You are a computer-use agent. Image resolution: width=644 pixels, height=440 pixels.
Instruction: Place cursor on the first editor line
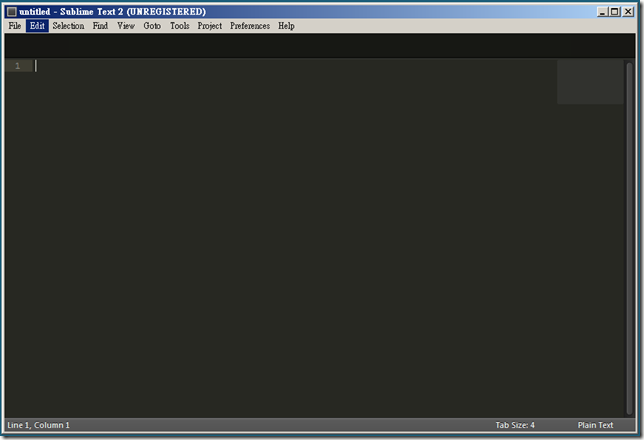[x=295, y=66]
